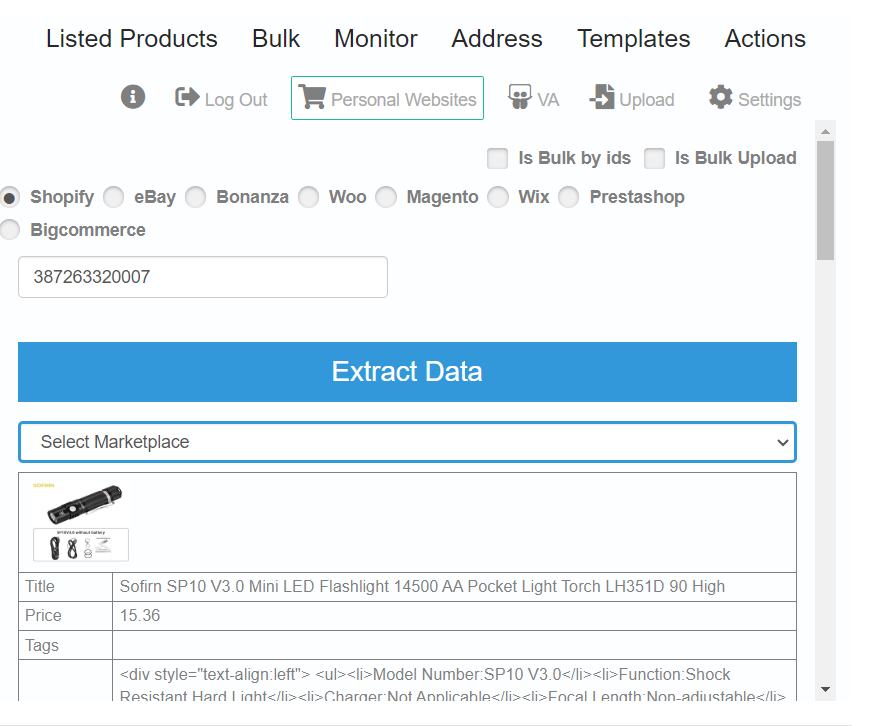The image size is (882, 726).
Task: Click the VA assistant icon
Action: [x=519, y=97]
